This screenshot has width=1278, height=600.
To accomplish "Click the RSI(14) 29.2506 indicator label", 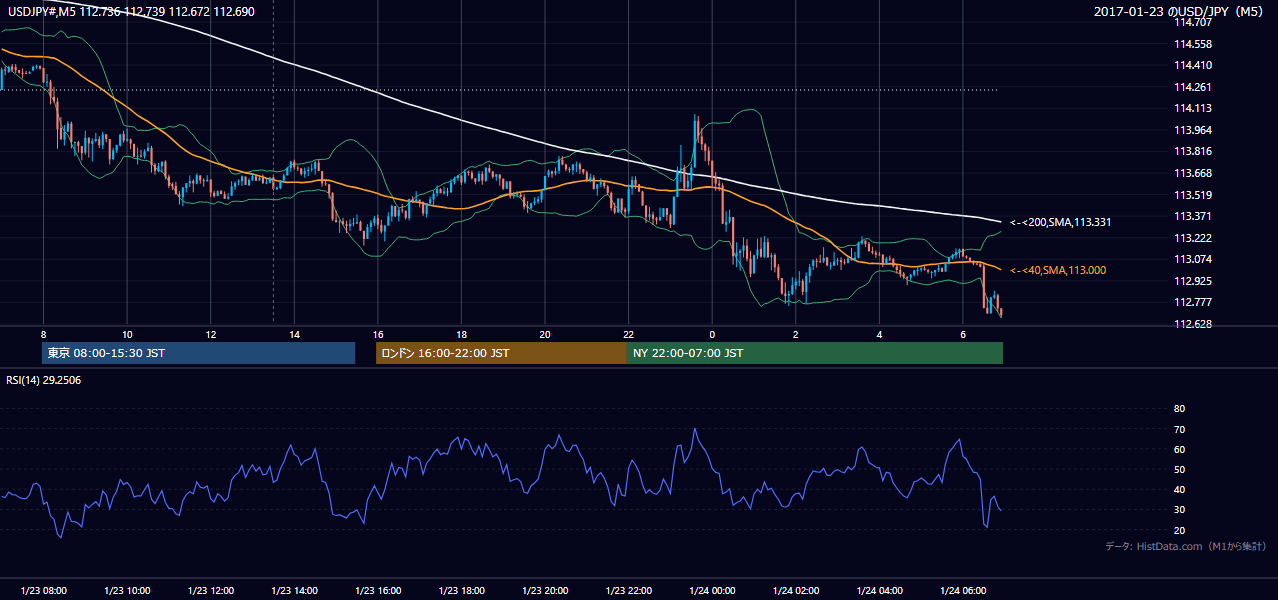I will (43, 381).
